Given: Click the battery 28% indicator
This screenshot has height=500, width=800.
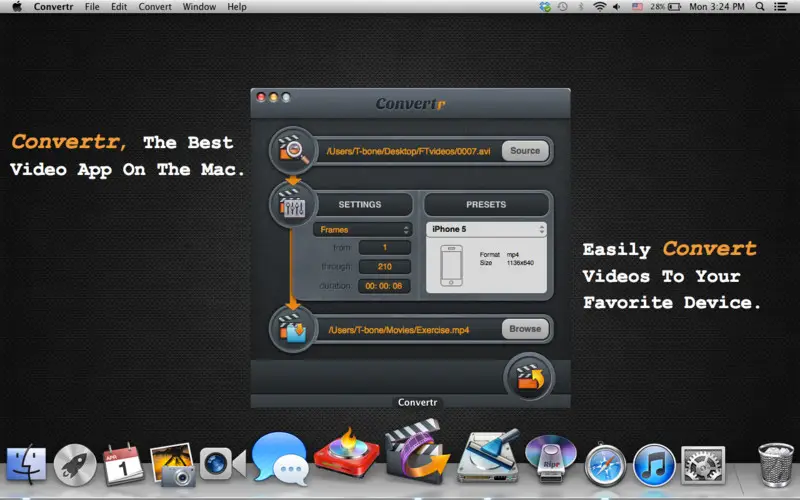Looking at the screenshot, I should pyautogui.click(x=665, y=7).
